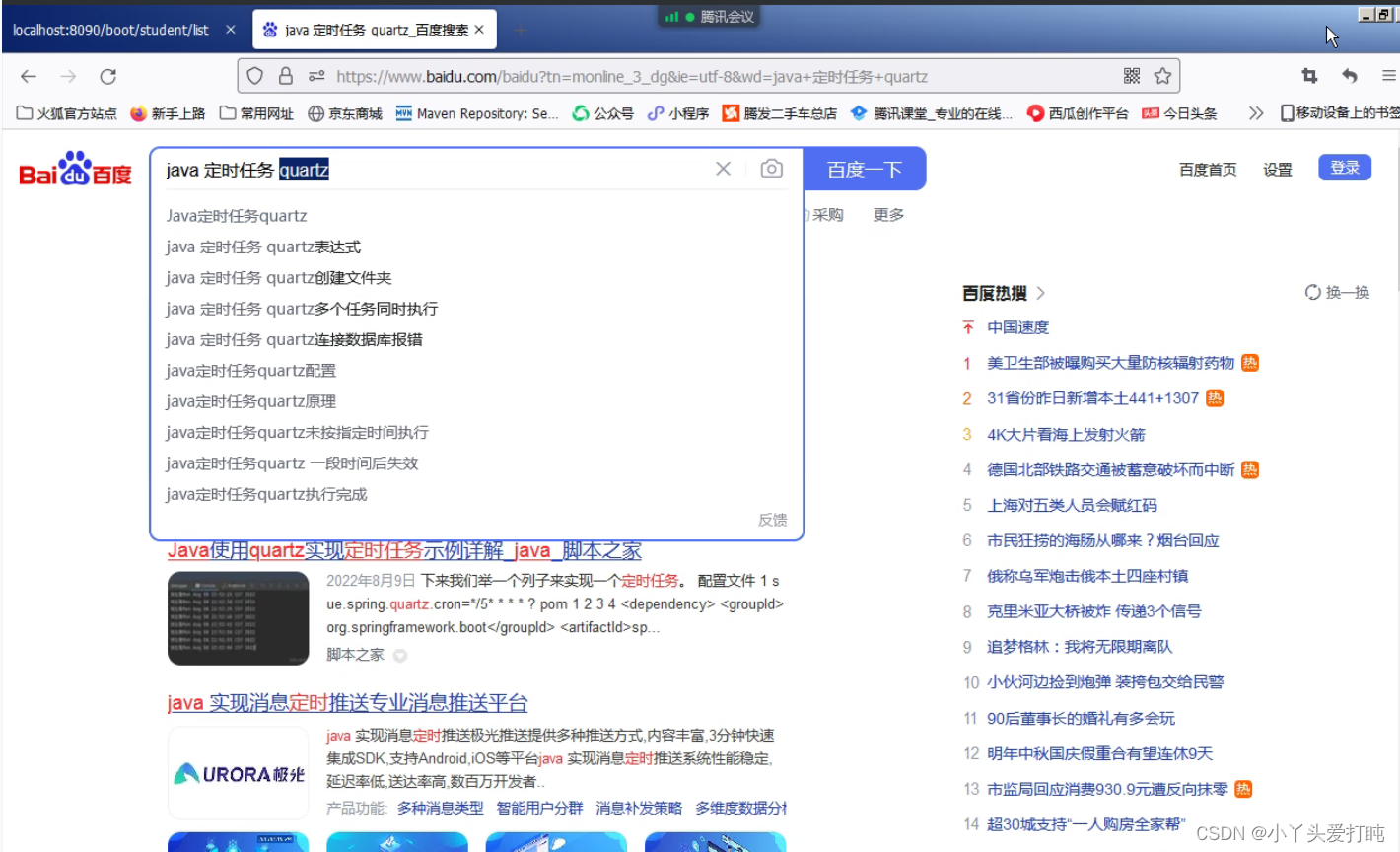Refresh hot searches with 换一换
Screen dimensions: 1400x852
click(x=1337, y=292)
